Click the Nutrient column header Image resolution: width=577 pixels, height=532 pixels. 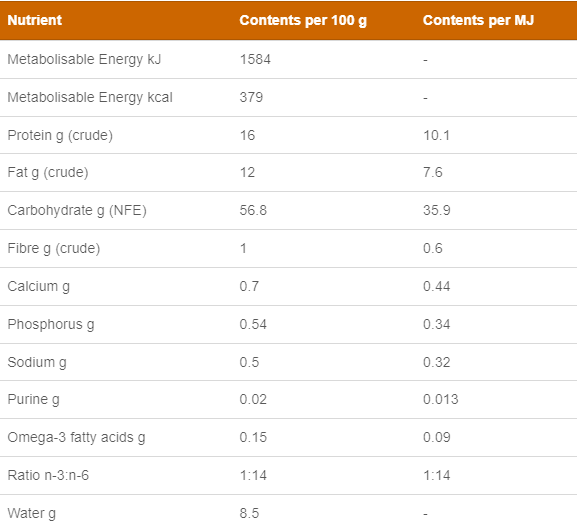coord(35,20)
